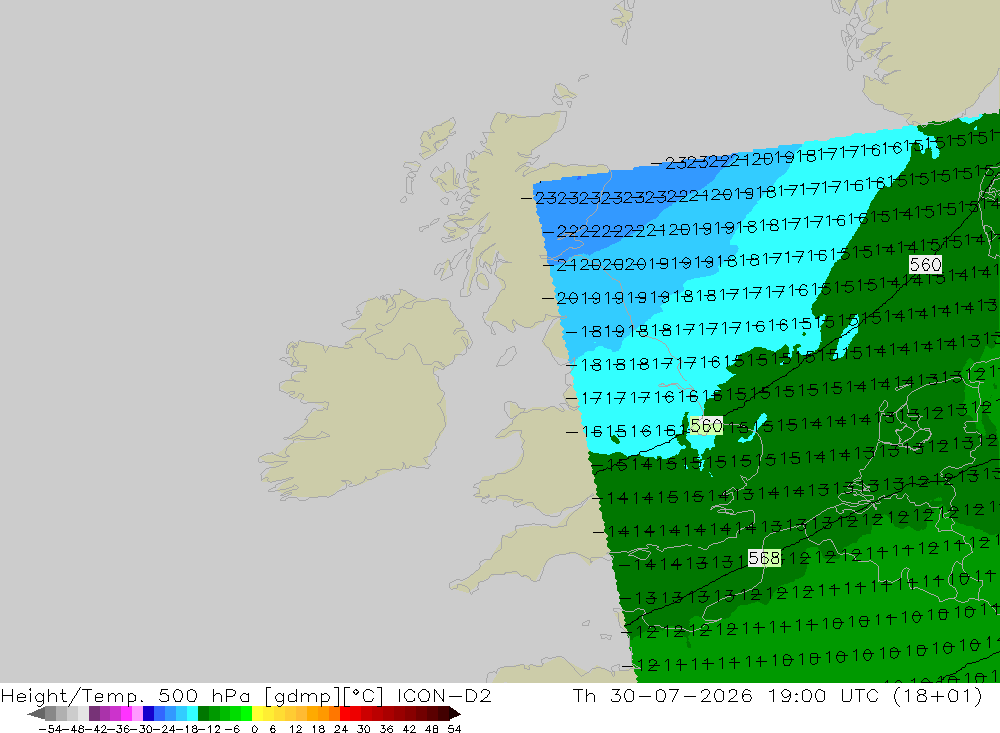Click the '36' scale value
Screen dimensions: 1000x733
click(x=386, y=729)
